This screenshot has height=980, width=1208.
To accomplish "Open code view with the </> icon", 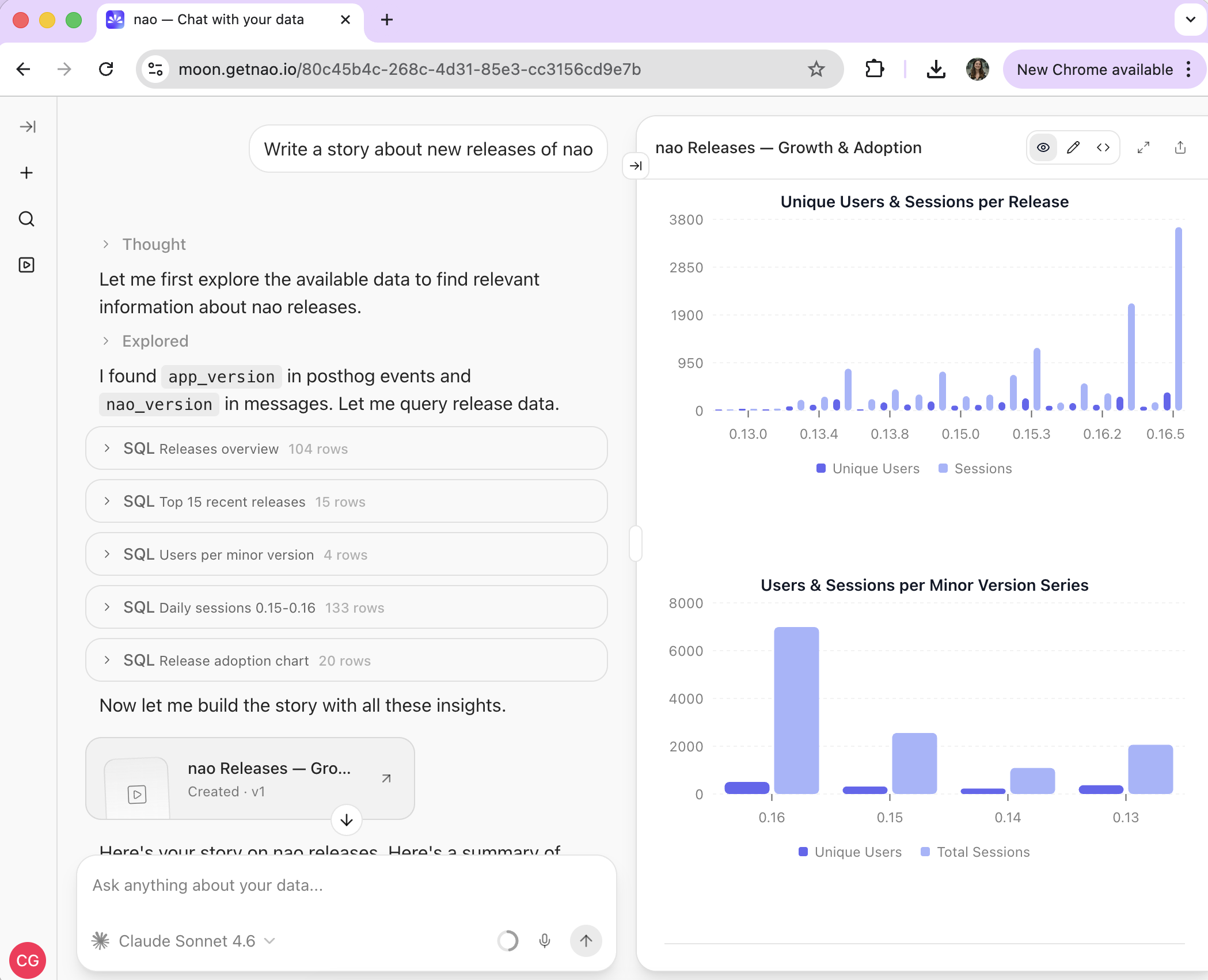I will pos(1104,147).
